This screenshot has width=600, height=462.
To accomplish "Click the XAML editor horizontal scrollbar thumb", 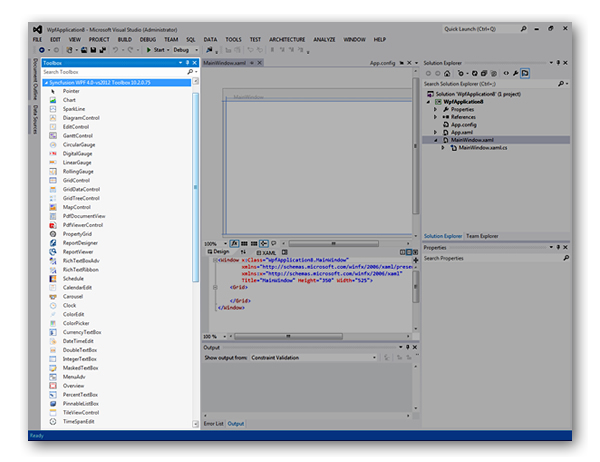I will (289, 336).
